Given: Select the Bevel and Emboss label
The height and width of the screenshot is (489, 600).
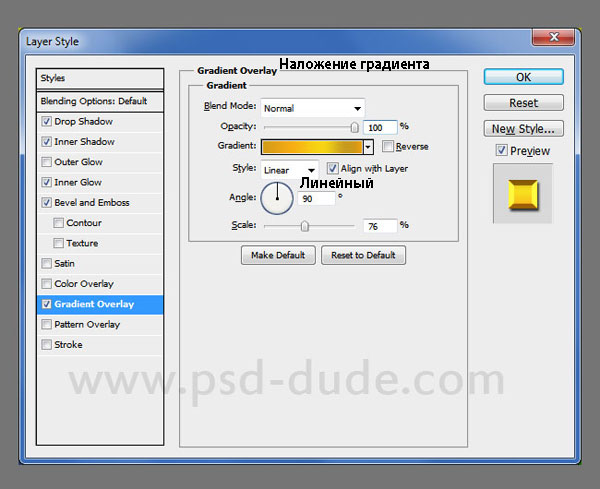Looking at the screenshot, I should pyautogui.click(x=92, y=203).
